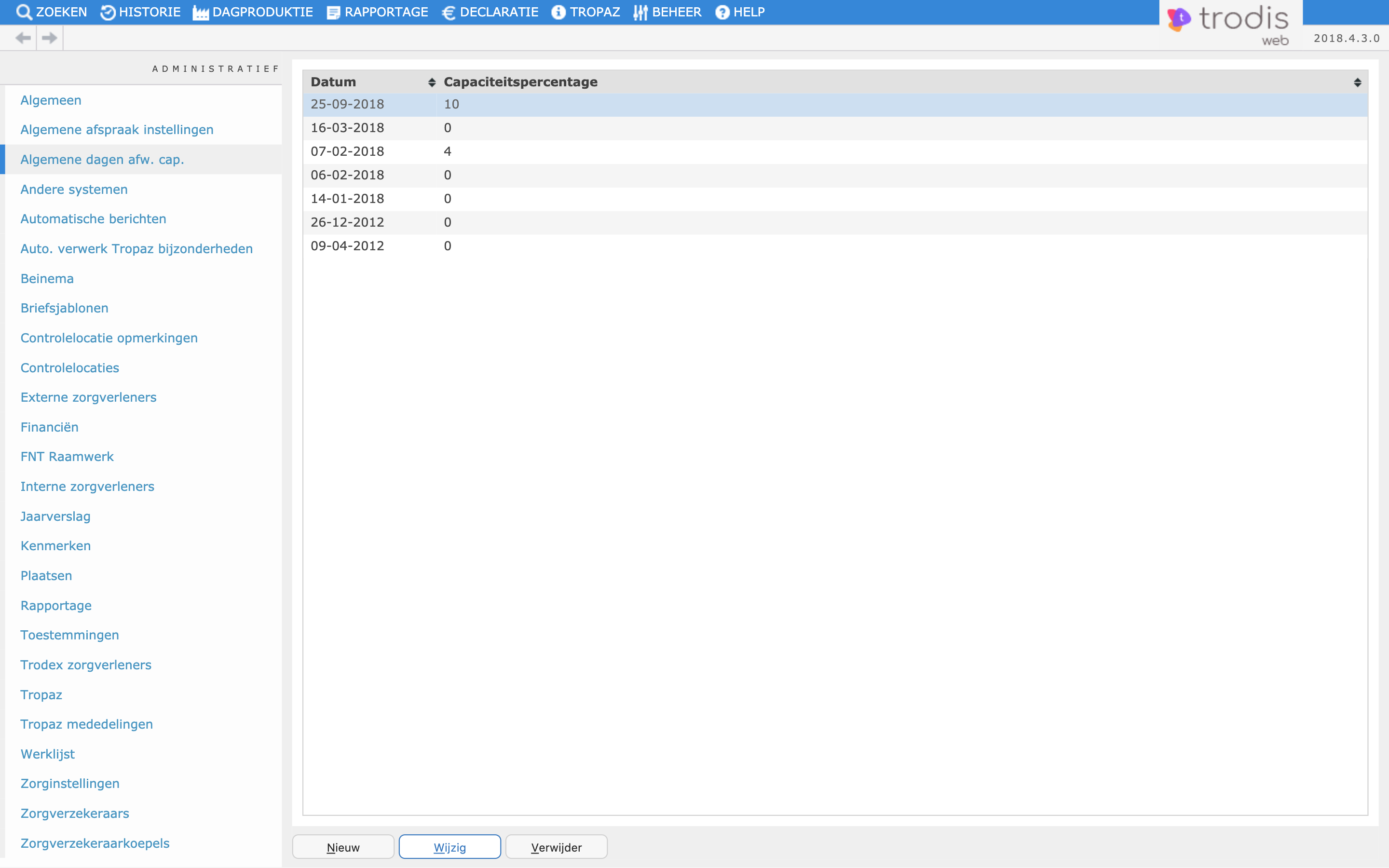Viewport: 1389px width, 868px height.
Task: Open Toestemmingen
Action: pyautogui.click(x=70, y=635)
